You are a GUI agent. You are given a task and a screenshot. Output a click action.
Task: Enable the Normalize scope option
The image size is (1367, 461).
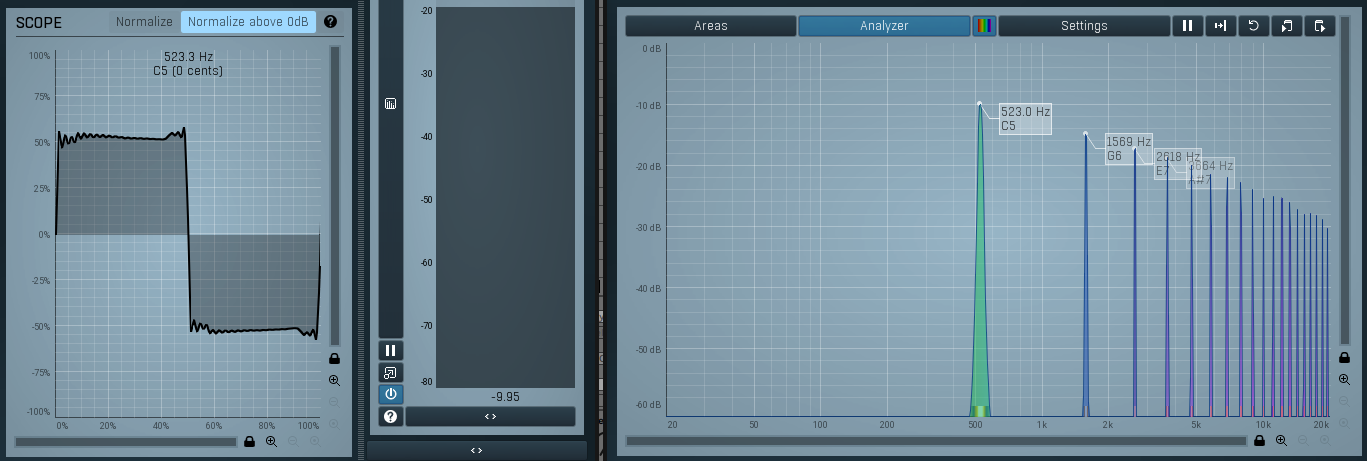[144, 22]
